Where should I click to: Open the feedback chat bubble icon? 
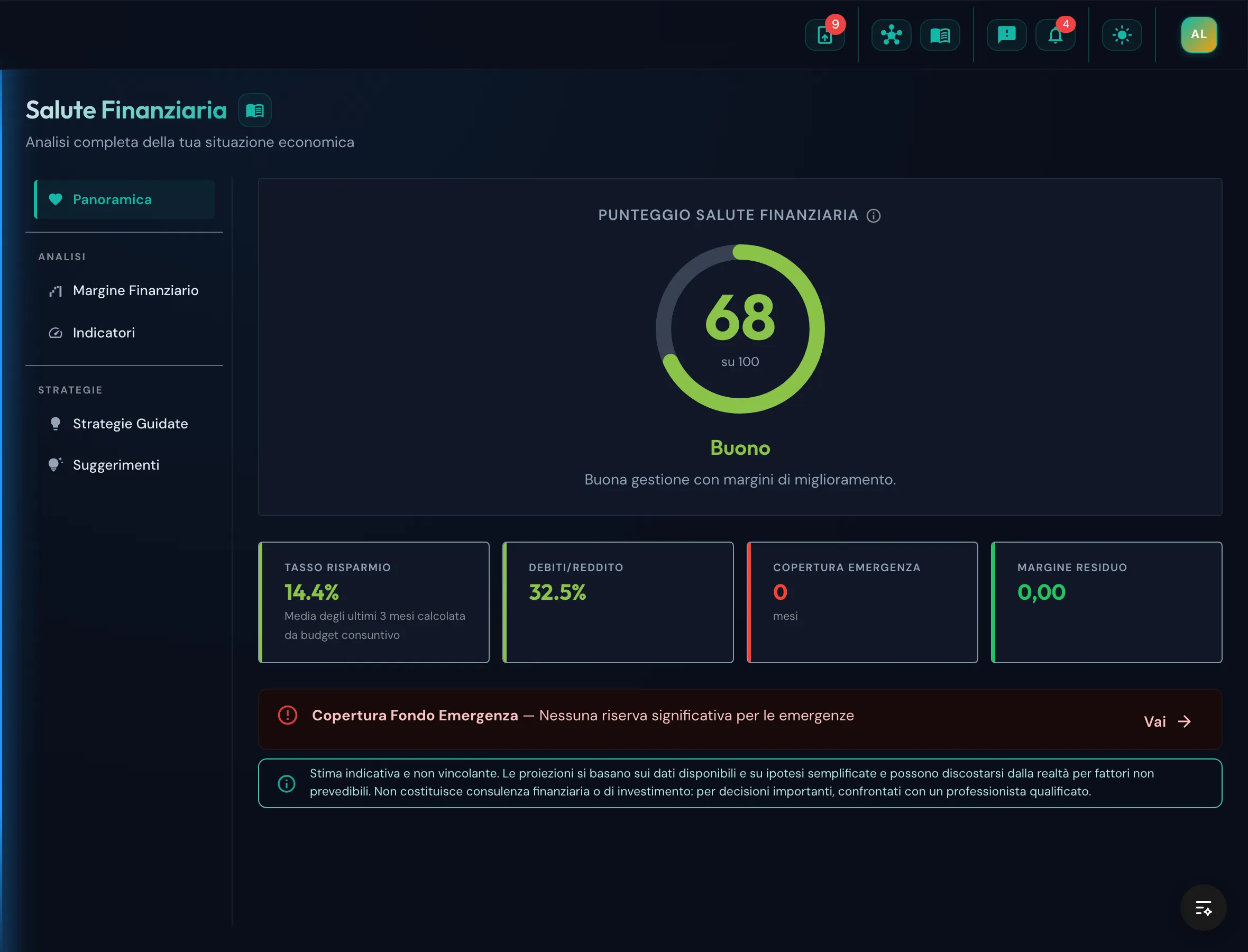coord(1006,35)
